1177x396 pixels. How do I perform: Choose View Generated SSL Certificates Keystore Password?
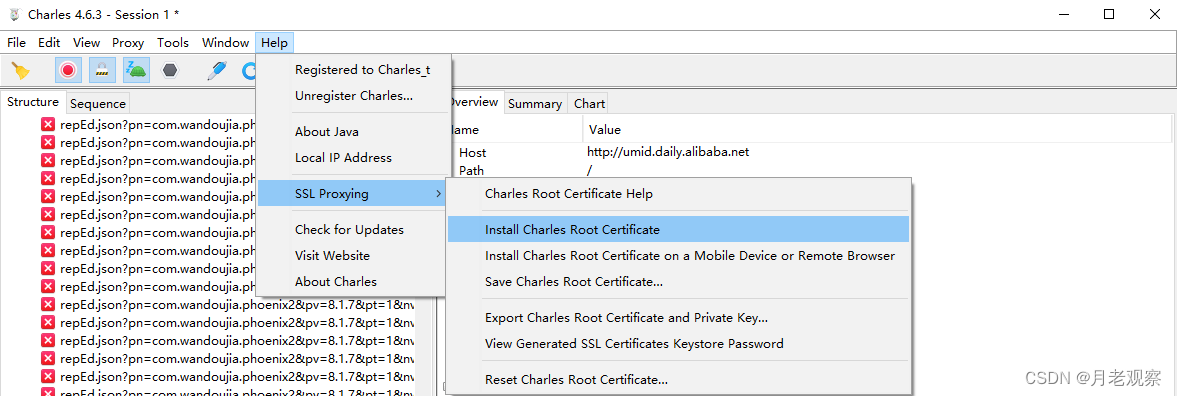[x=679, y=344]
